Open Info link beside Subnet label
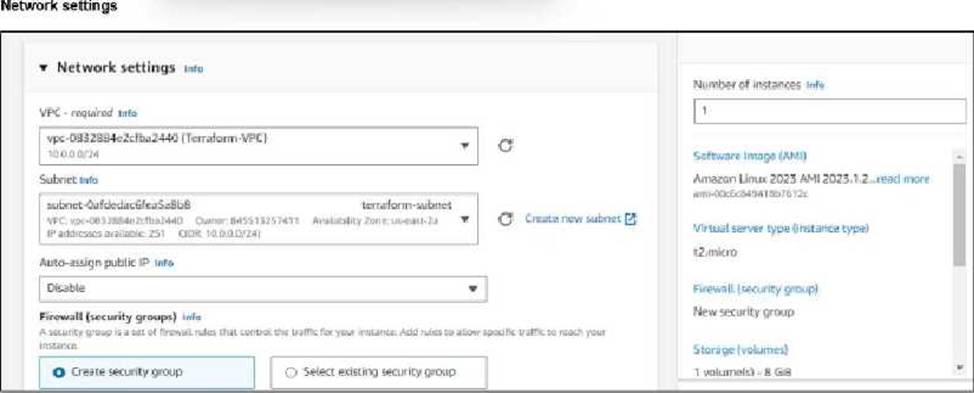Image resolution: width=974 pixels, height=393 pixels. 89,180
